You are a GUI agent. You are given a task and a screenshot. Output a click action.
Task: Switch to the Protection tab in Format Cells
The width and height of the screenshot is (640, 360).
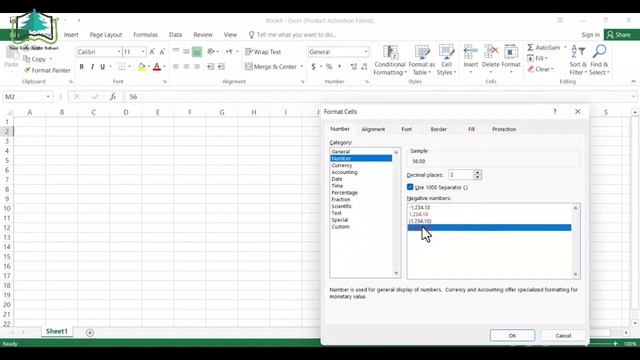tap(504, 129)
